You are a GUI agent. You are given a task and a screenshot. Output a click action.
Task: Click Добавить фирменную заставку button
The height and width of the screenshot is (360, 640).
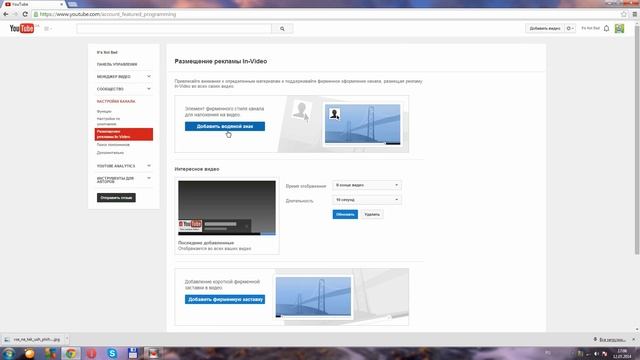point(224,300)
